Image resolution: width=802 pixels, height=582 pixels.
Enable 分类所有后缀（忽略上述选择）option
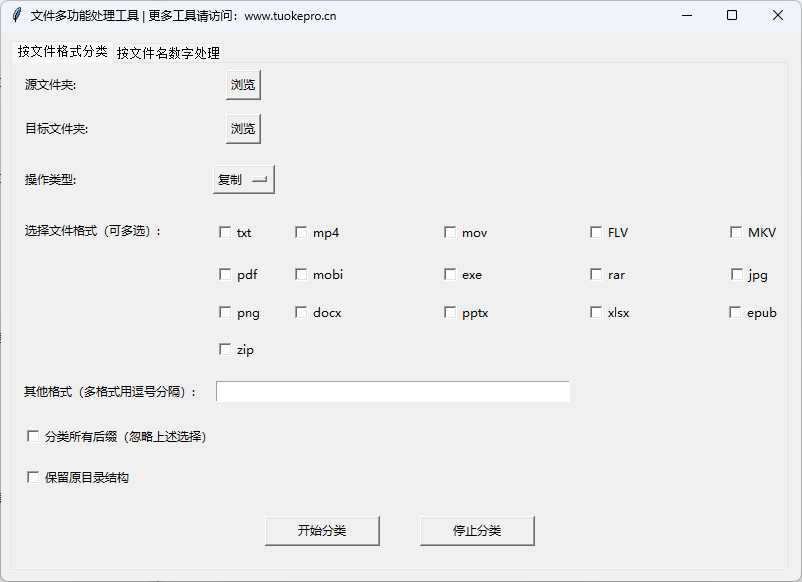(x=33, y=436)
